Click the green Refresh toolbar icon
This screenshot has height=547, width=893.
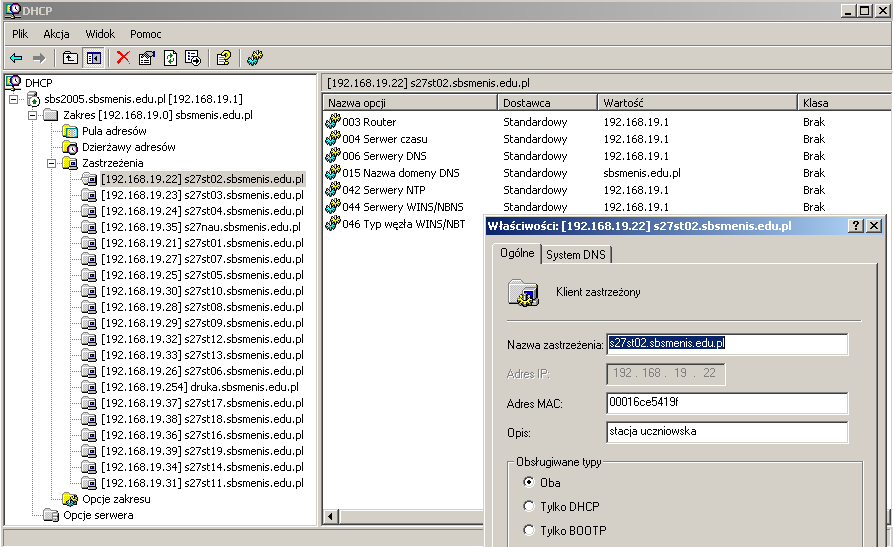pyautogui.click(x=170, y=58)
